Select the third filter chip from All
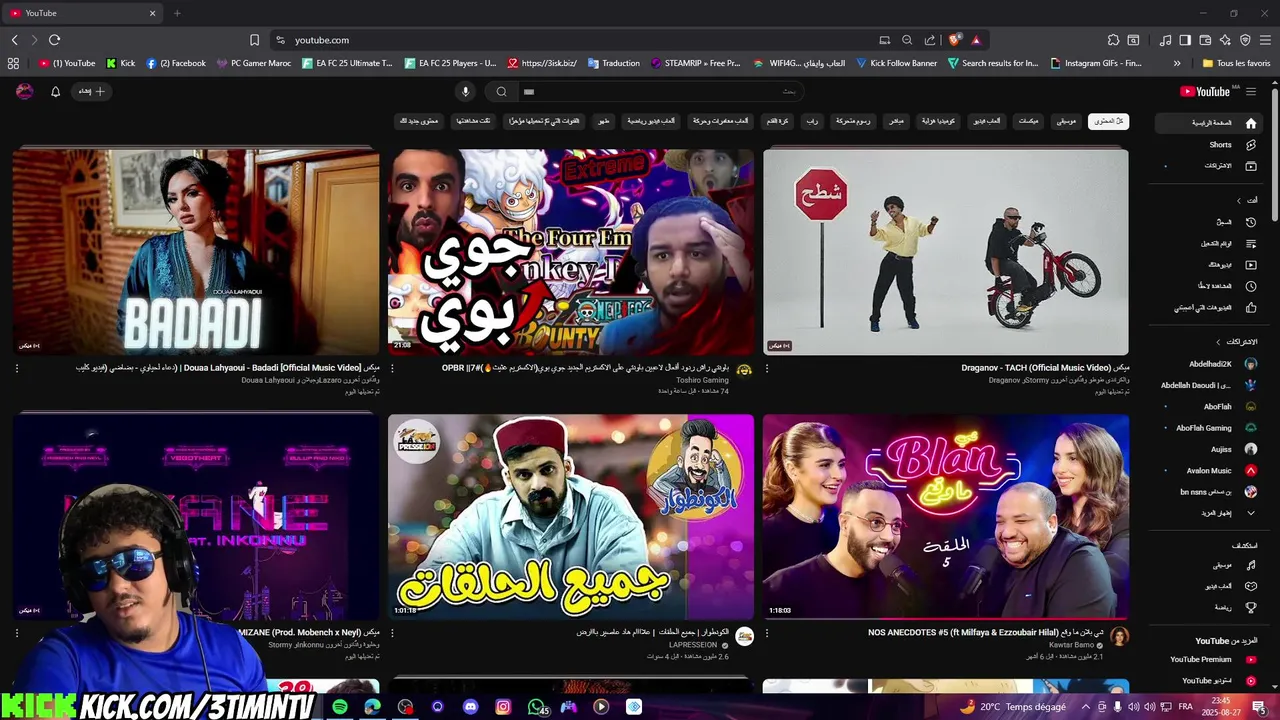This screenshot has width=1280, height=720. [1029, 121]
